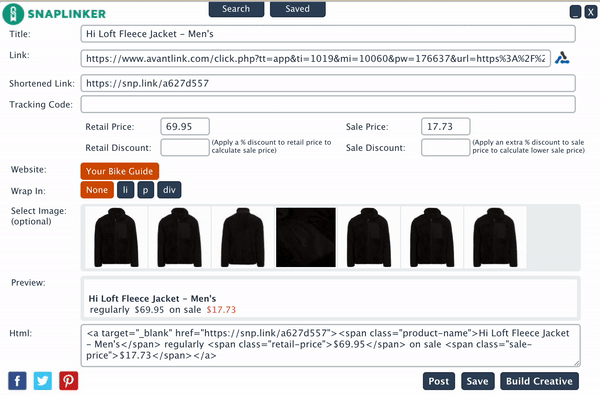Click the Select Image (optional) label

39,216
